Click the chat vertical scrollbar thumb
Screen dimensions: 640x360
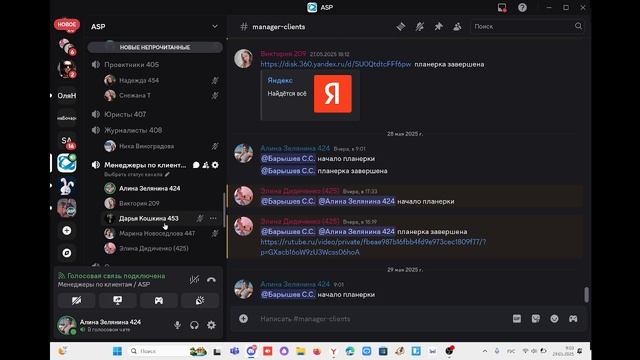click(x=587, y=295)
